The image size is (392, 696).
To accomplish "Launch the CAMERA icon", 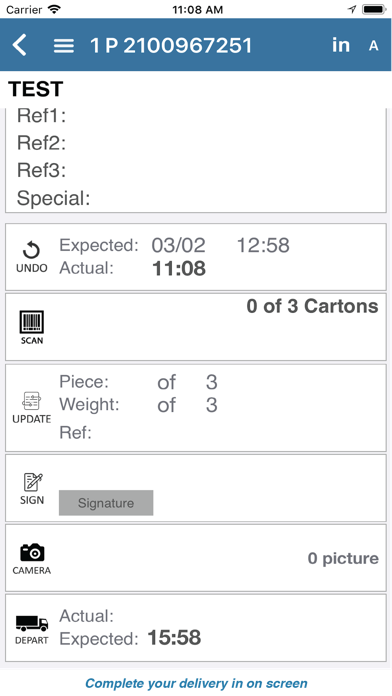I will (32, 558).
